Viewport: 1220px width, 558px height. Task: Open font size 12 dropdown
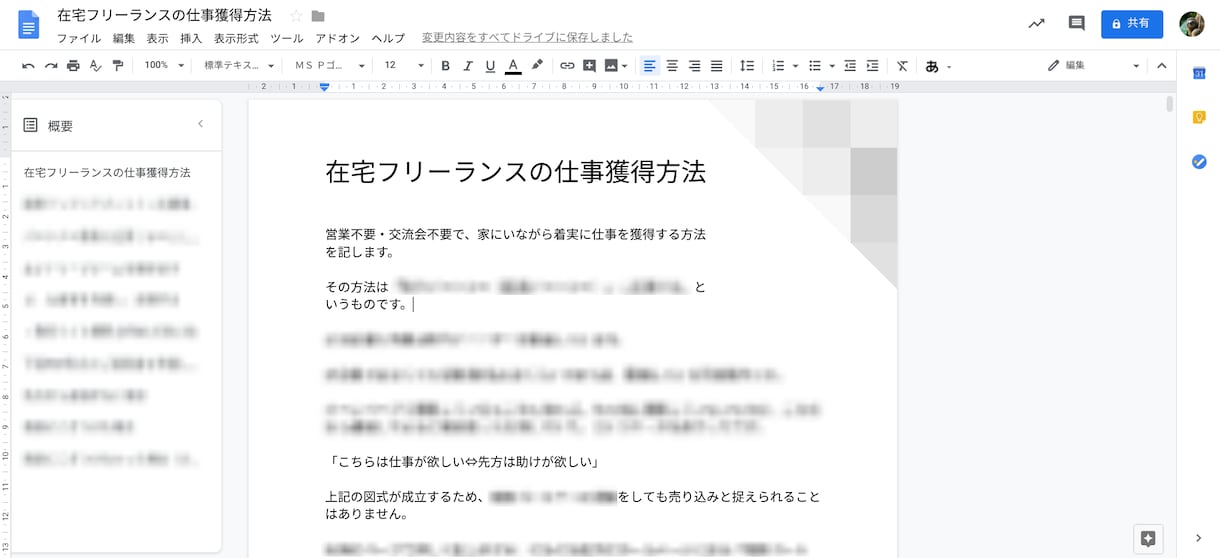(404, 65)
